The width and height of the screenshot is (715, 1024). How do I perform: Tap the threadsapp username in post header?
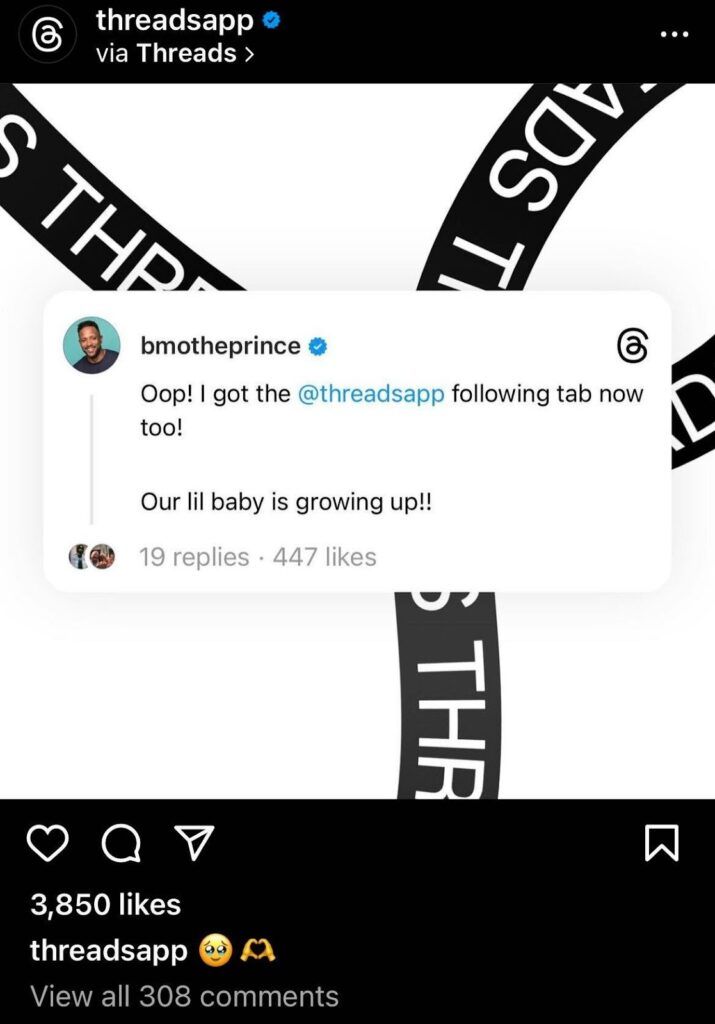[x=175, y=21]
